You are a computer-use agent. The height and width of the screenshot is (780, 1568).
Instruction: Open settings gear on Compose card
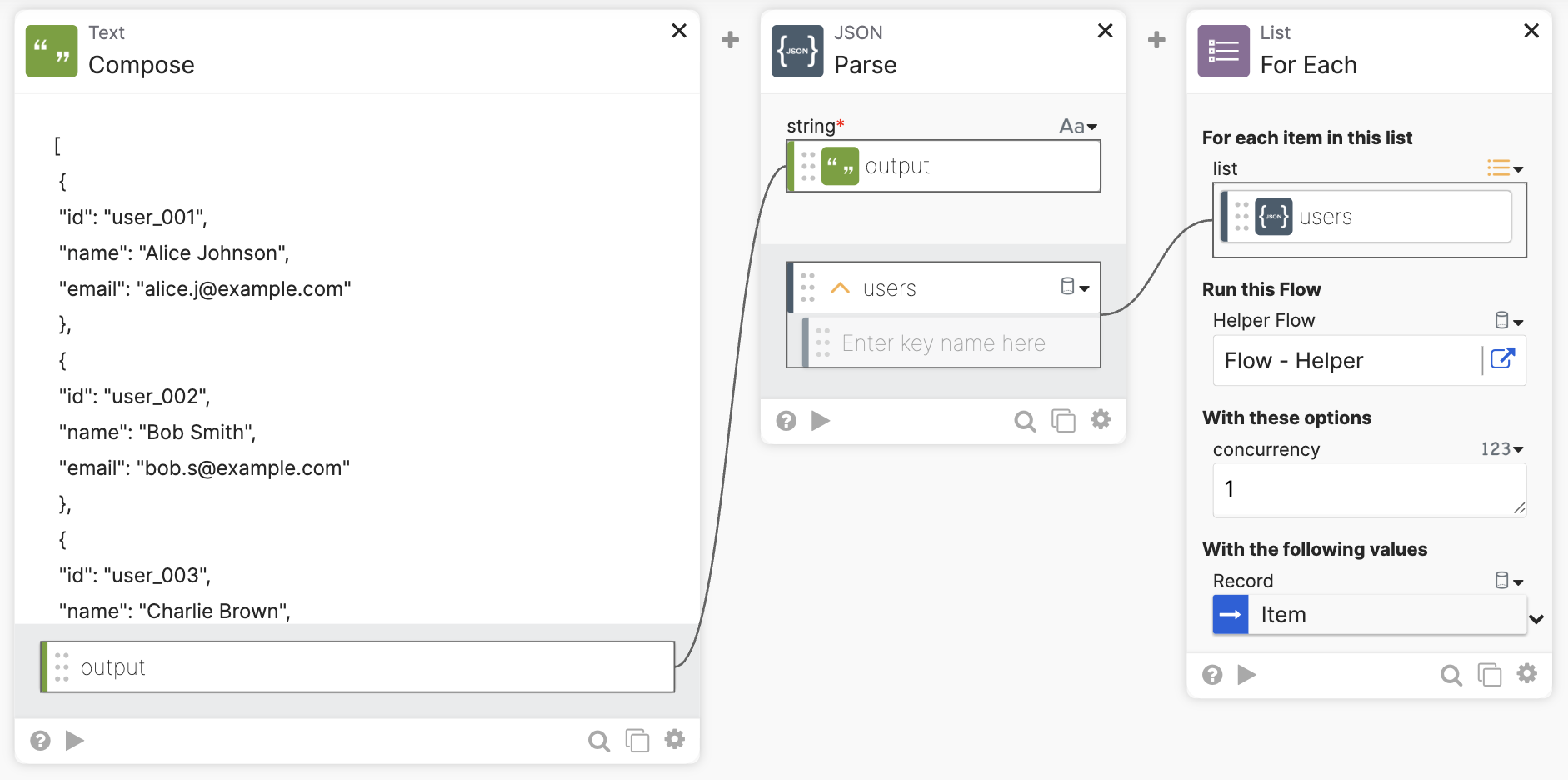pyautogui.click(x=675, y=739)
